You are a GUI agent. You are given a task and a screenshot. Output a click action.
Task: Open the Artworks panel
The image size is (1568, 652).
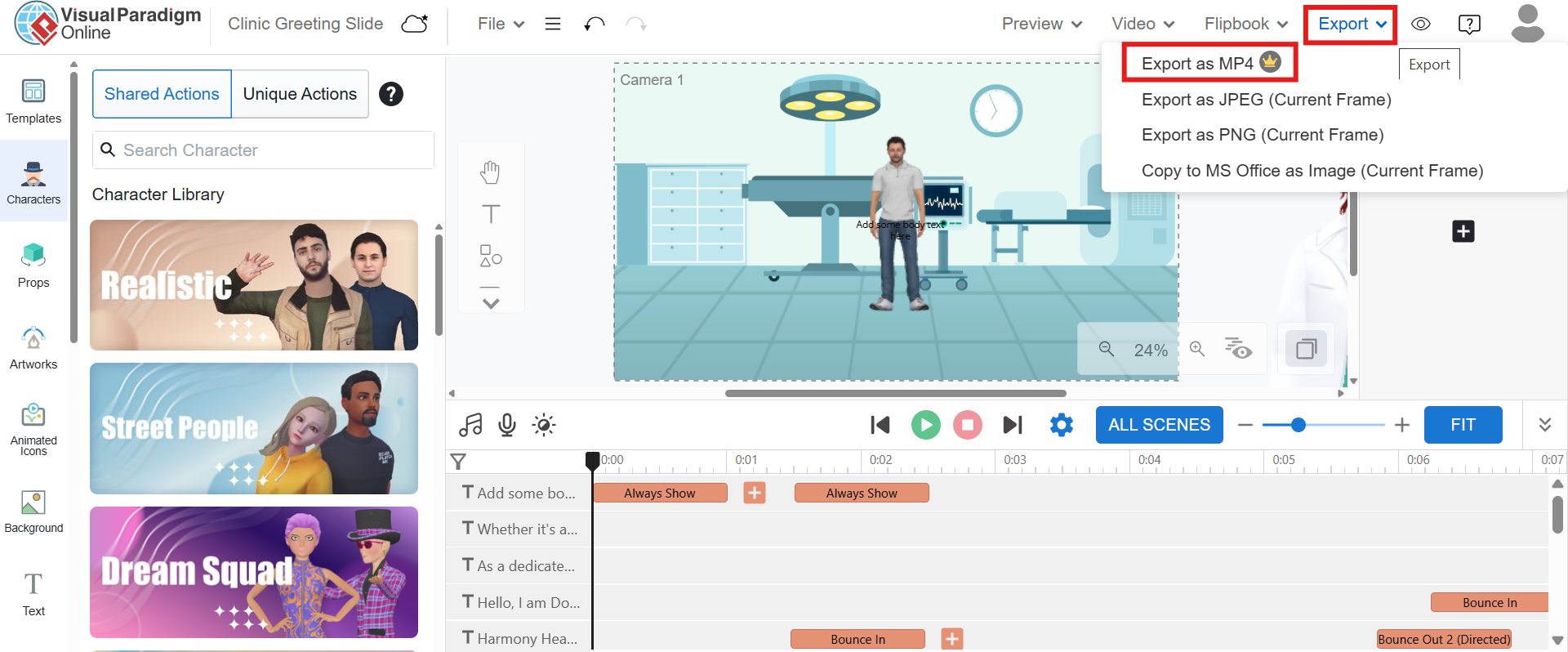pos(33,347)
